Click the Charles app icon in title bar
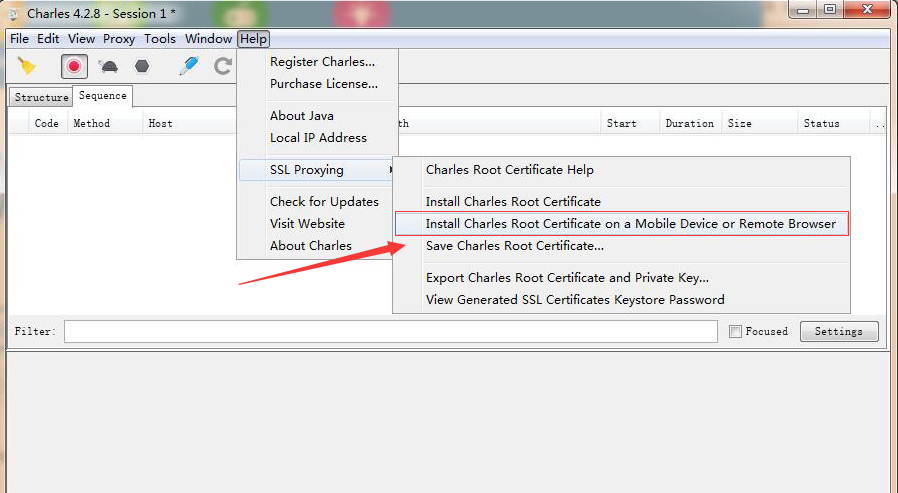This screenshot has height=493, width=898. click(x=13, y=14)
